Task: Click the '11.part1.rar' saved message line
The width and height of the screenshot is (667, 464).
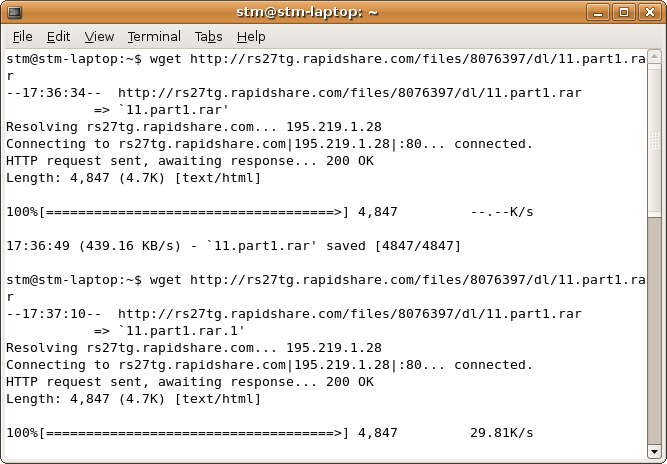Action: [x=234, y=246]
